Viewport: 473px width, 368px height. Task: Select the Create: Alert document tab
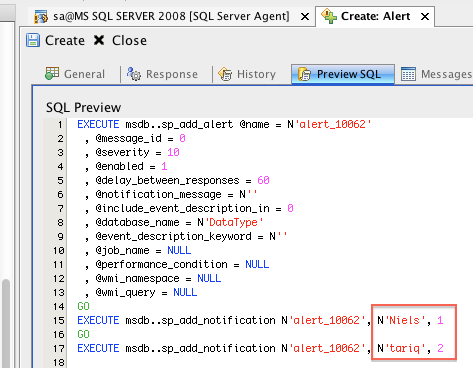pos(375,16)
